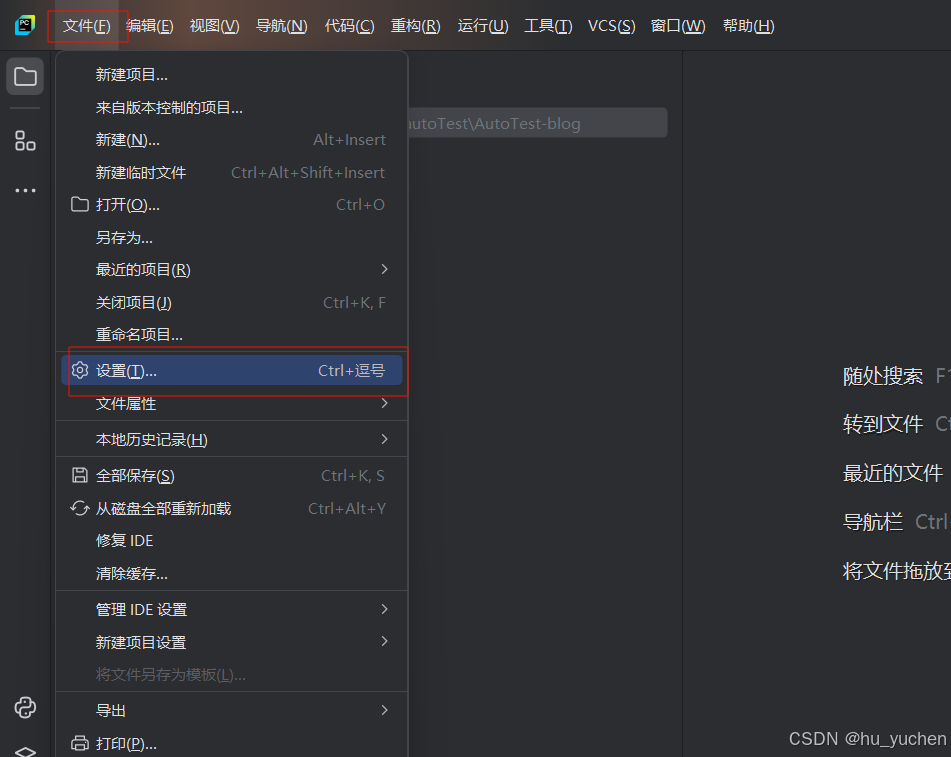
Task: Open the 编辑(E) menu
Action: tap(150, 26)
